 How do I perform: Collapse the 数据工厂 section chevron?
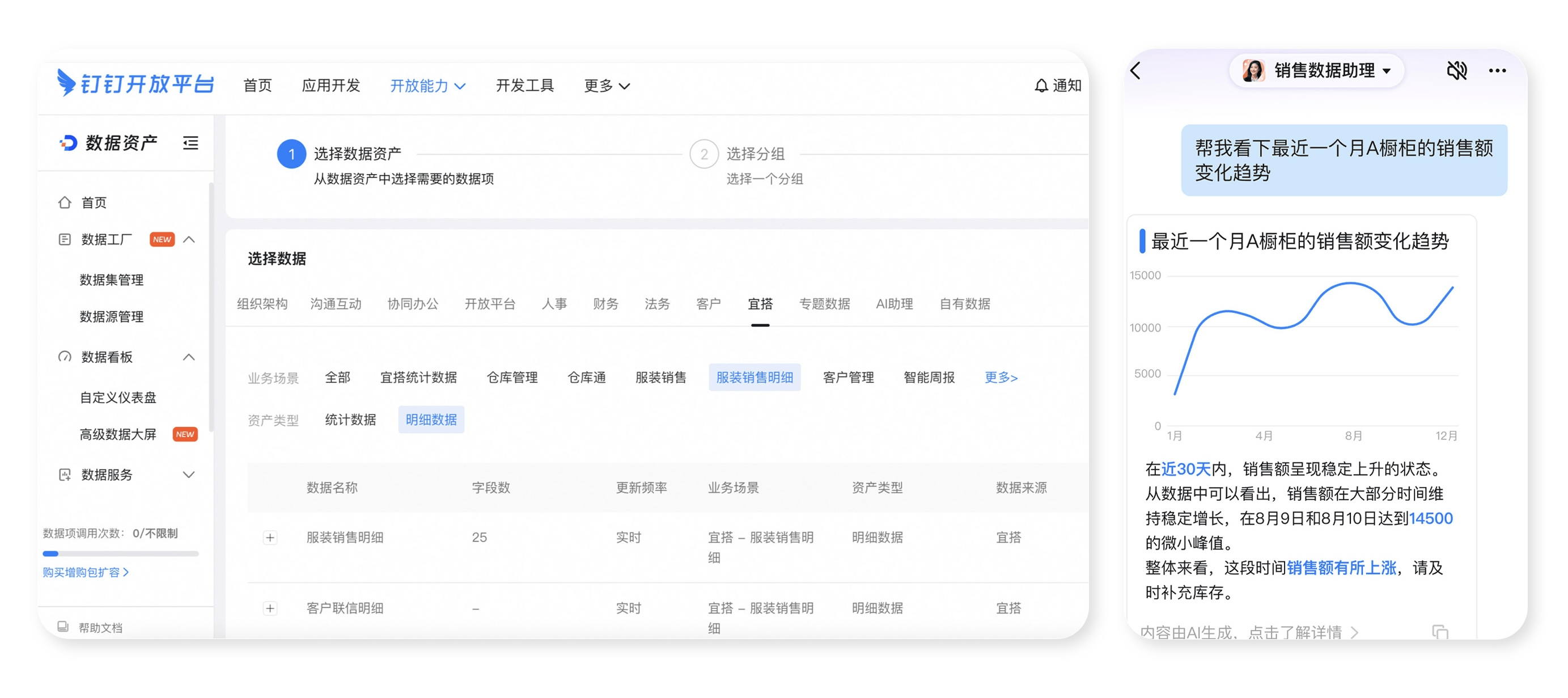click(x=189, y=239)
